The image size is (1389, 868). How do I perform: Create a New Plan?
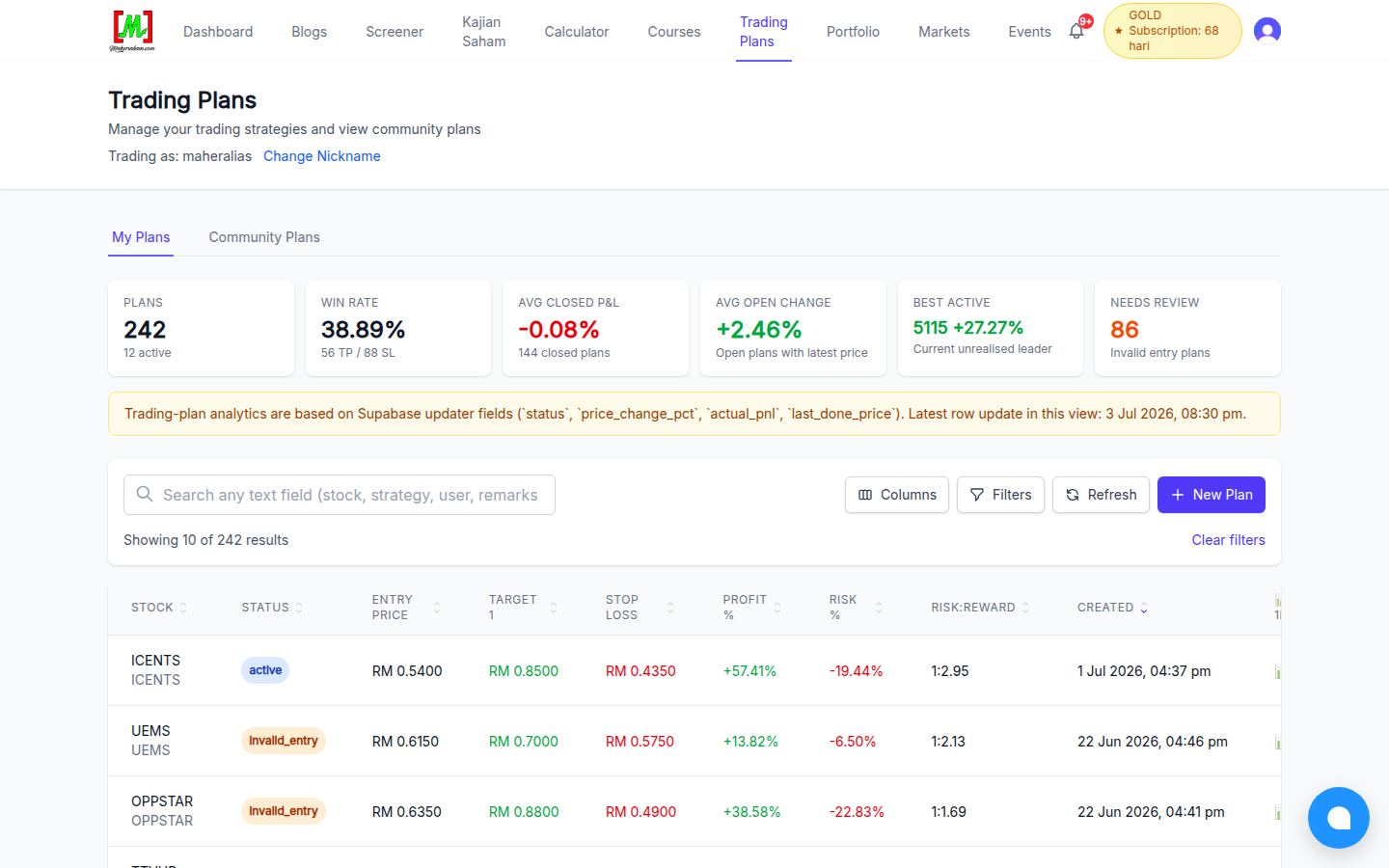click(1212, 495)
